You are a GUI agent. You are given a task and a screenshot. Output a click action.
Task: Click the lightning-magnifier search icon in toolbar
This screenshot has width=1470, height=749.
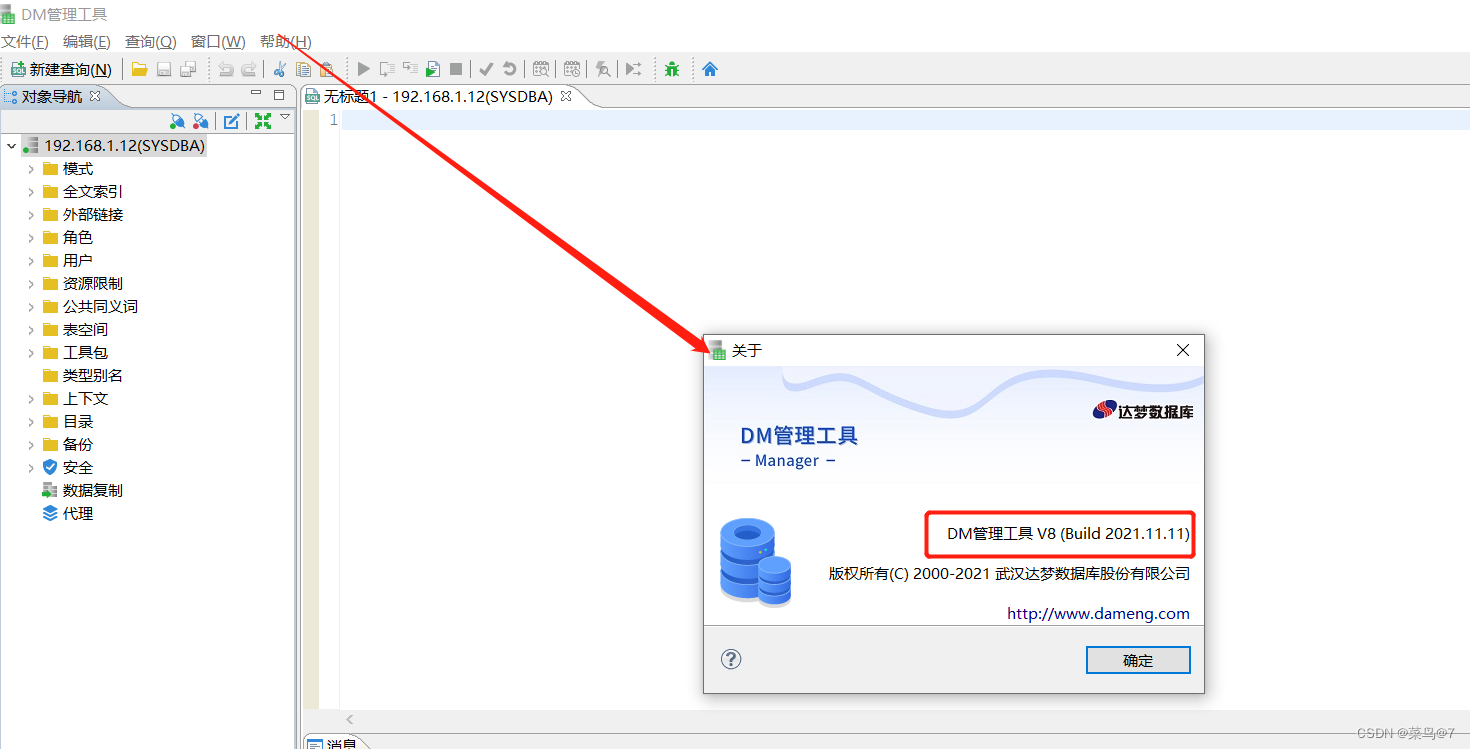603,69
